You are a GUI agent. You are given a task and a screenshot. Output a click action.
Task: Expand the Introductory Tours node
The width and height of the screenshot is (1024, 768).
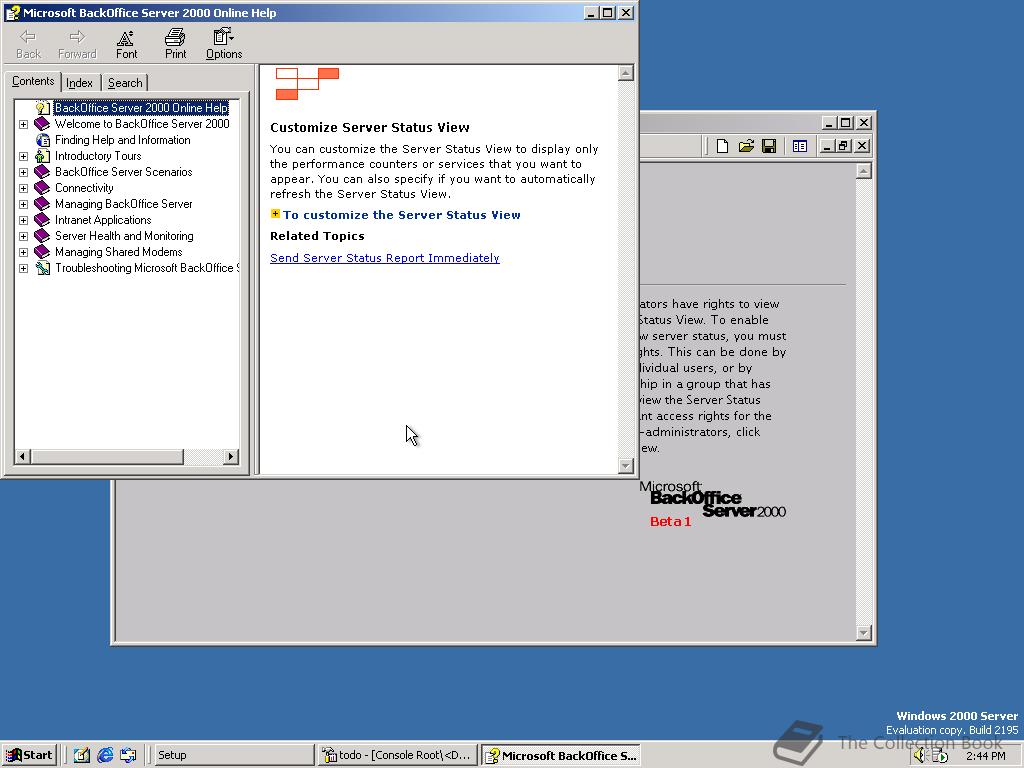(24, 156)
